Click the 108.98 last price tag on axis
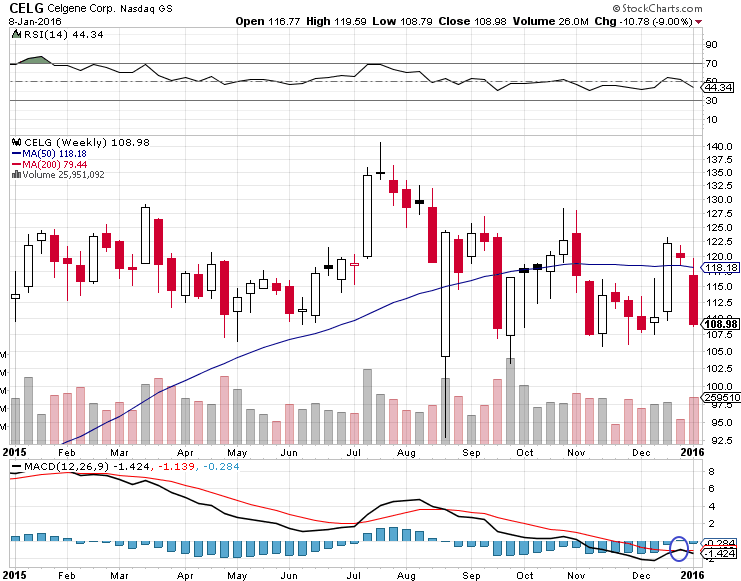Image resolution: width=741 pixels, height=581 pixels. tap(721, 324)
